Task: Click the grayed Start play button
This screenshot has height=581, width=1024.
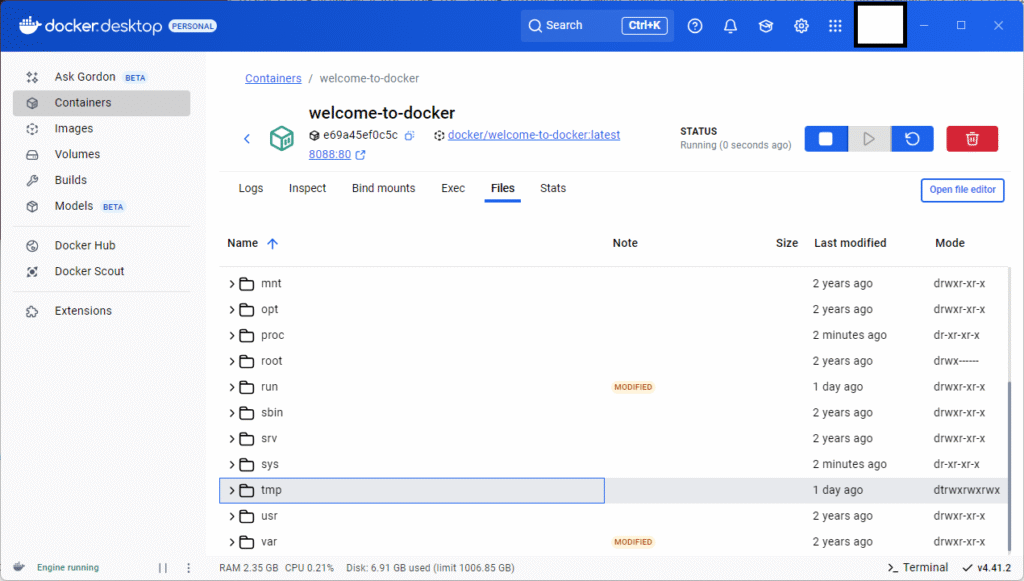Action: (869, 138)
